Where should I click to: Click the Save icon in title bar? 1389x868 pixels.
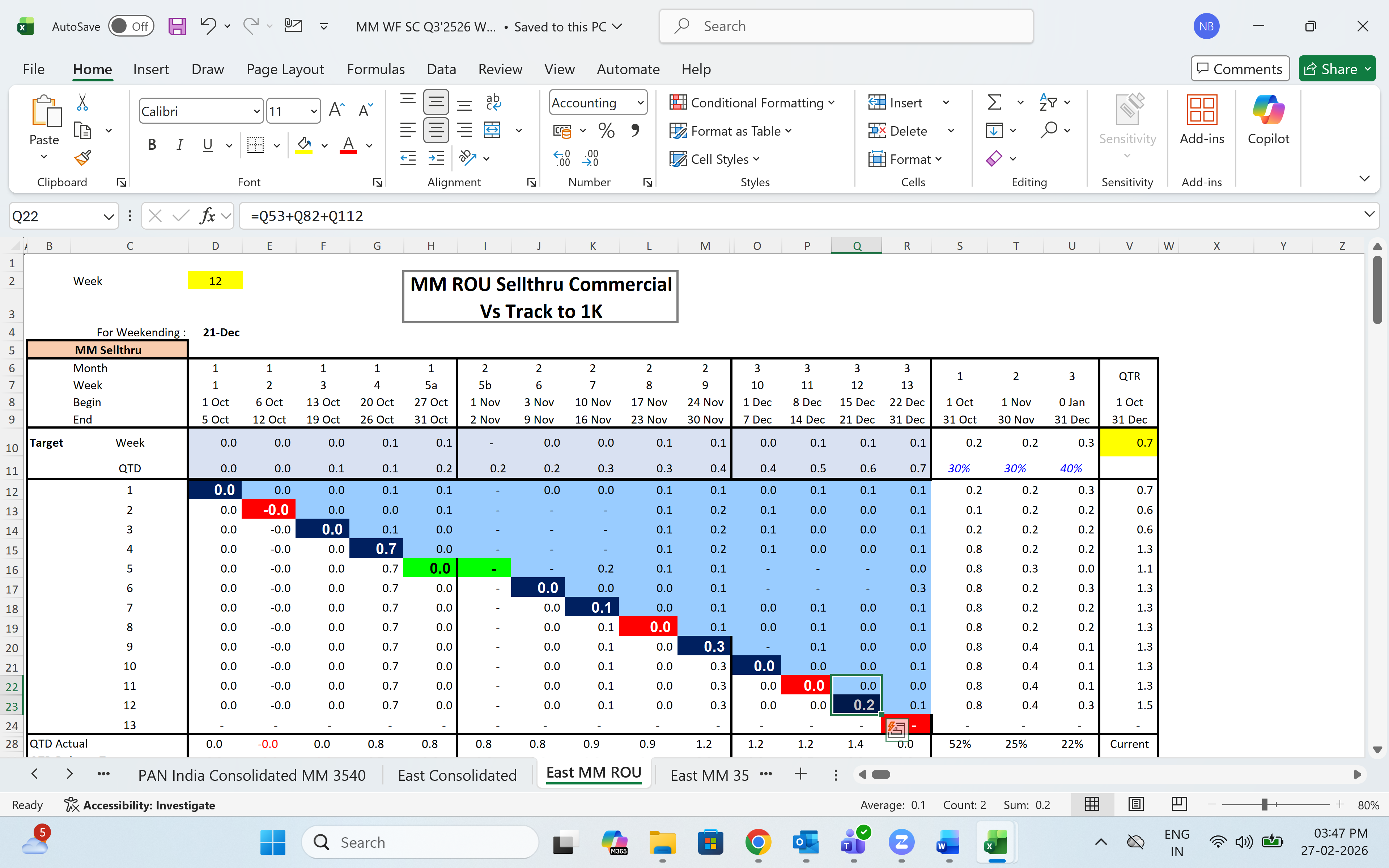coord(177,26)
